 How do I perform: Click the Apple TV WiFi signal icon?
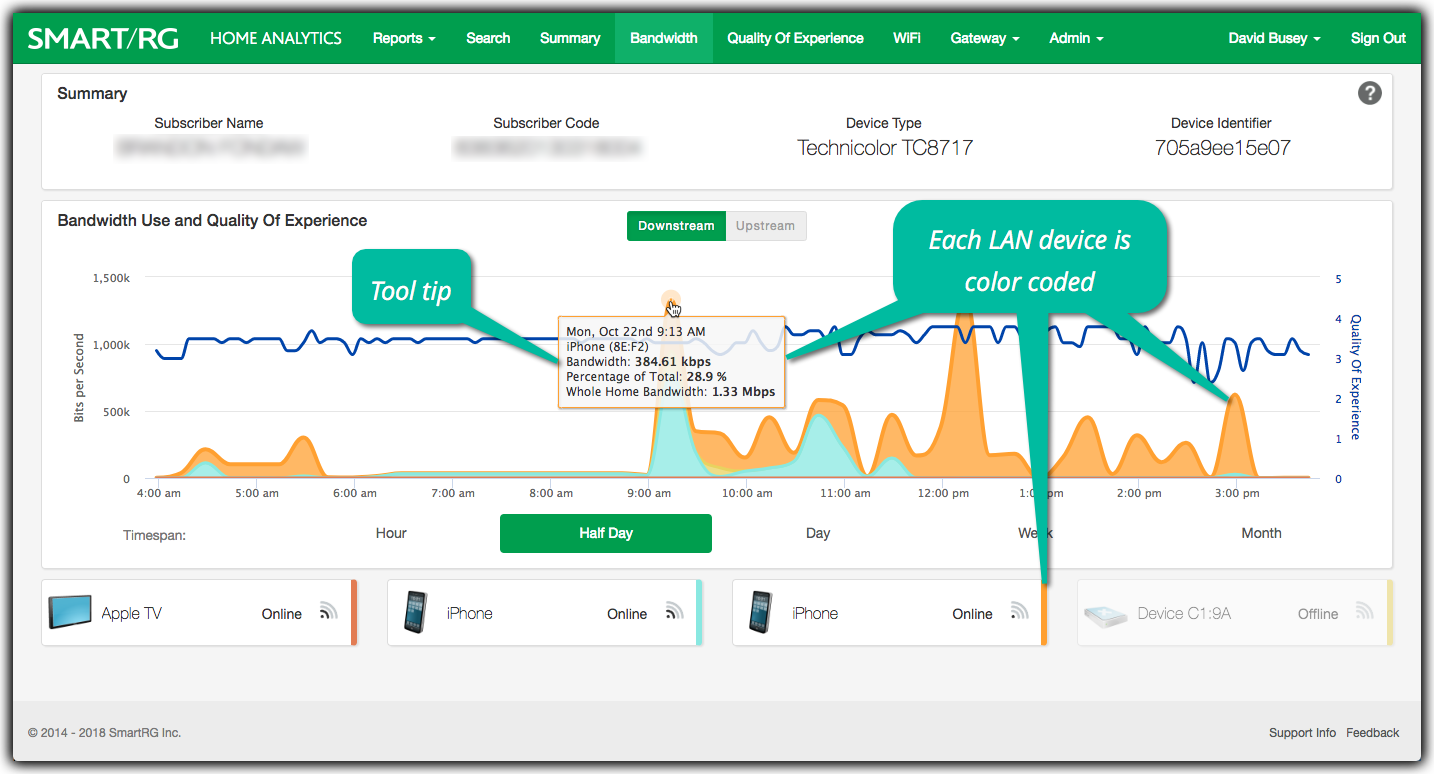328,612
